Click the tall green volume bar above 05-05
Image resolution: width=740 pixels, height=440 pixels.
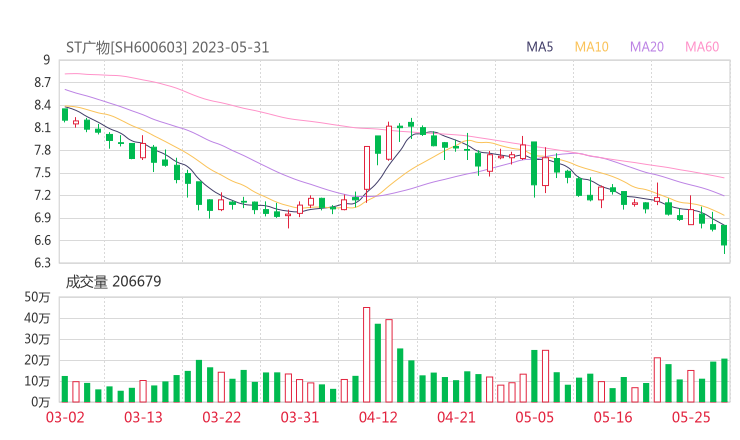tap(534, 376)
